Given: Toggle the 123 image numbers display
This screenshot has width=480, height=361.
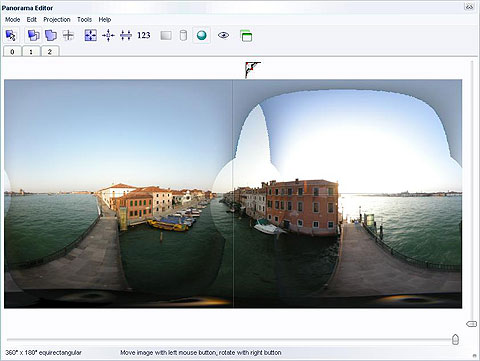Looking at the screenshot, I should [144, 35].
